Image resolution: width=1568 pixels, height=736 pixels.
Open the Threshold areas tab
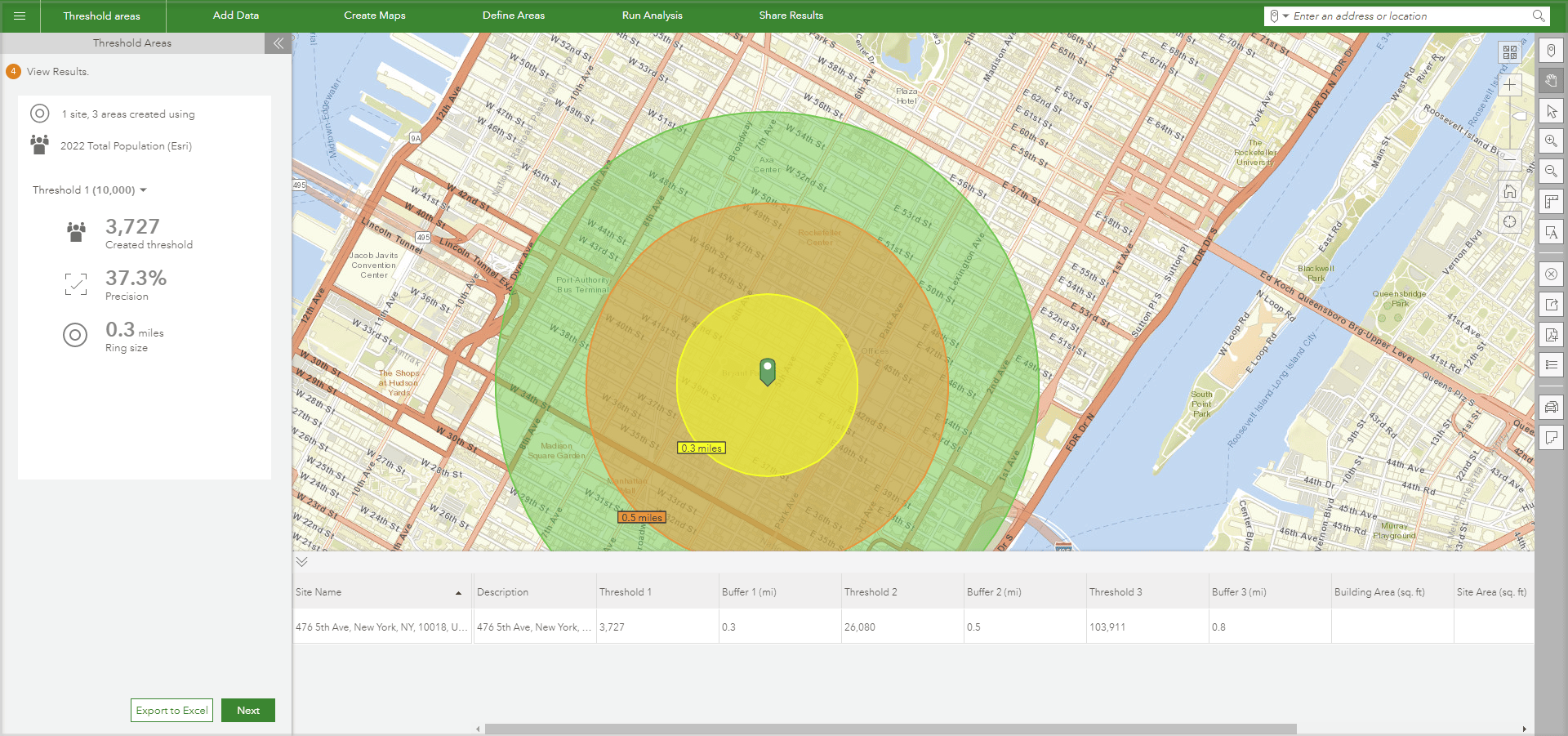[102, 16]
